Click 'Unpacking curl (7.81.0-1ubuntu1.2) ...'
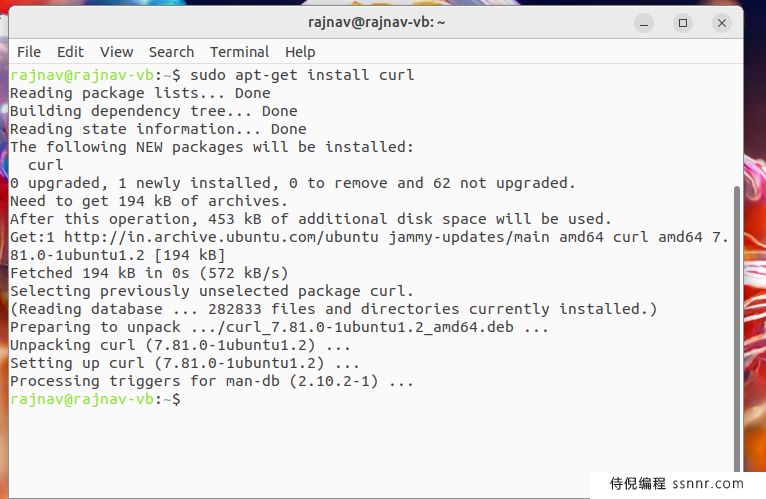766x499 pixels. tap(180, 345)
